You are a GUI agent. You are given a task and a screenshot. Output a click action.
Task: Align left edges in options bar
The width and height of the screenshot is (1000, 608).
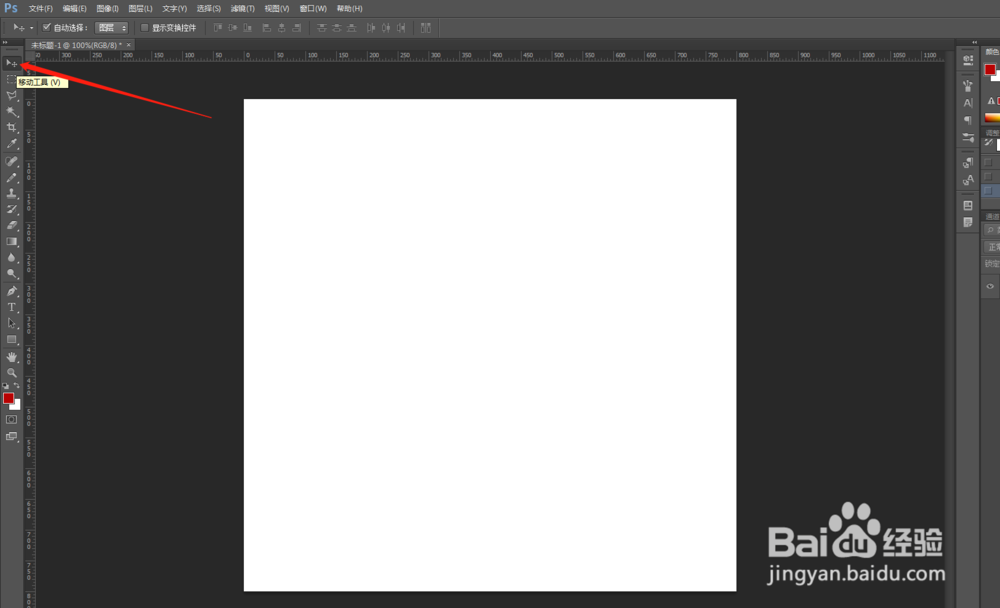[267, 28]
